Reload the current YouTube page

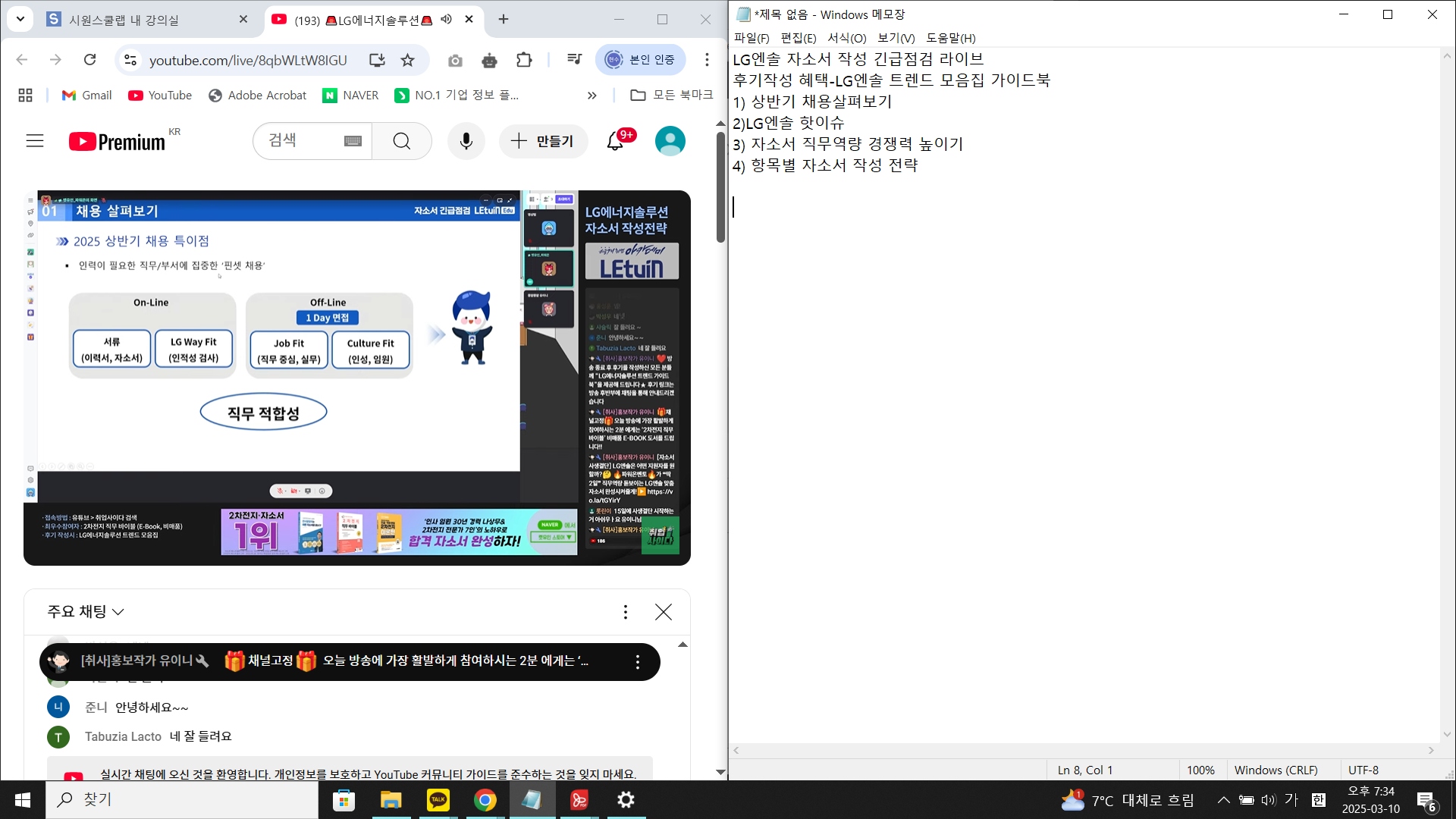click(x=89, y=60)
